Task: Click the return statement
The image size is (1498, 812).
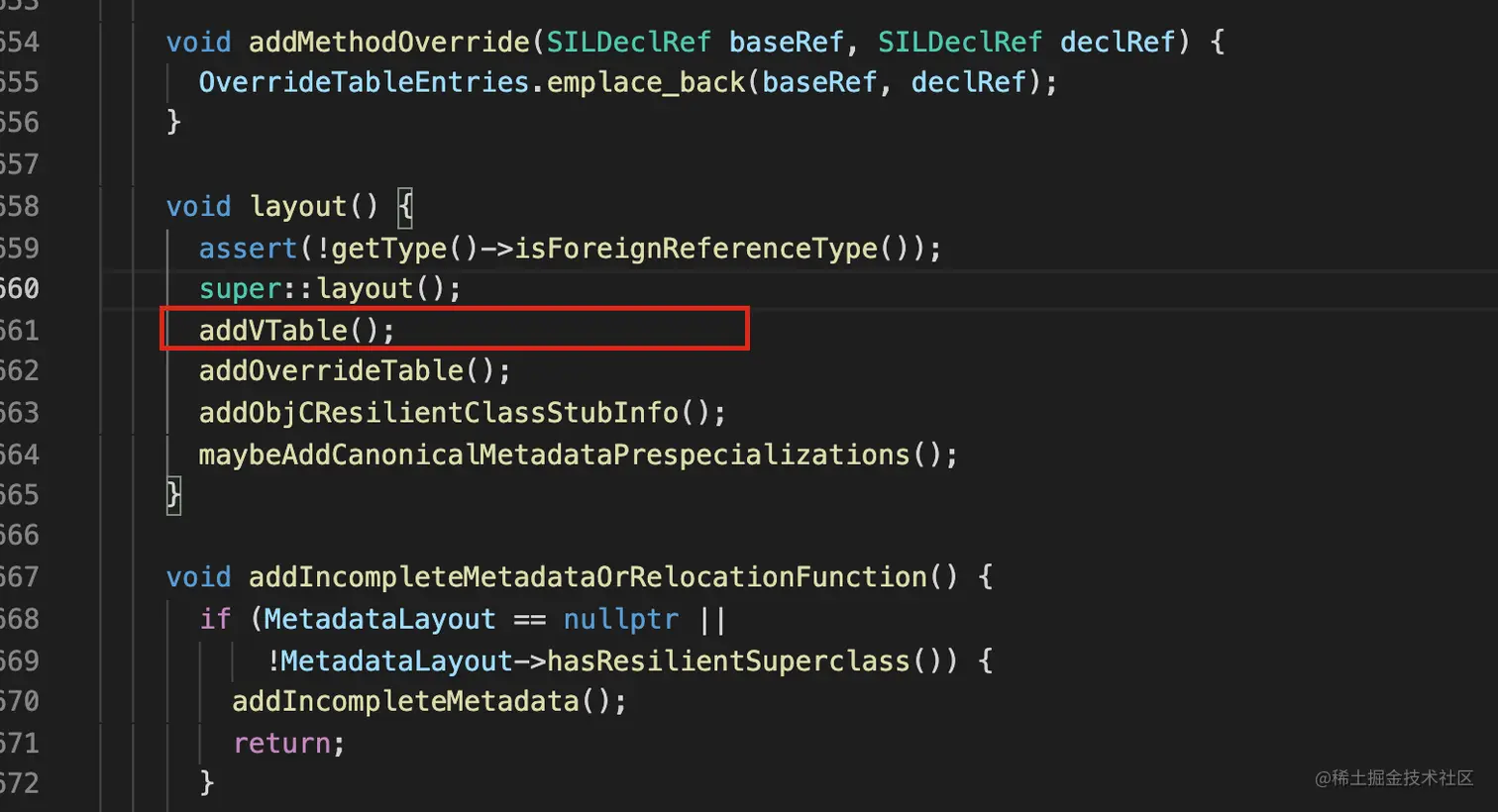Action: pos(288,743)
